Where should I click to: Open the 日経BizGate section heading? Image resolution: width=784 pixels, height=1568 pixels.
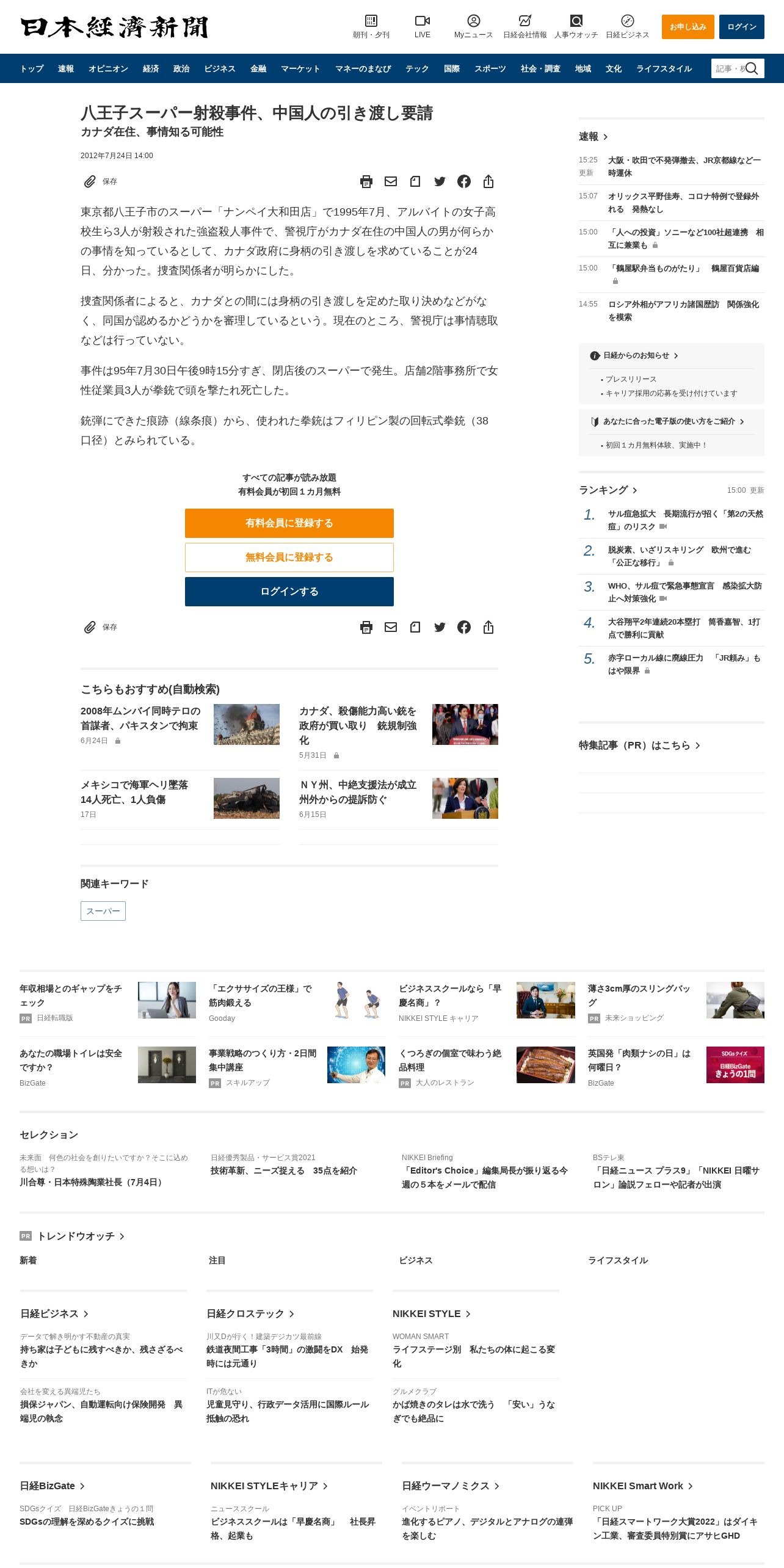(x=52, y=1486)
